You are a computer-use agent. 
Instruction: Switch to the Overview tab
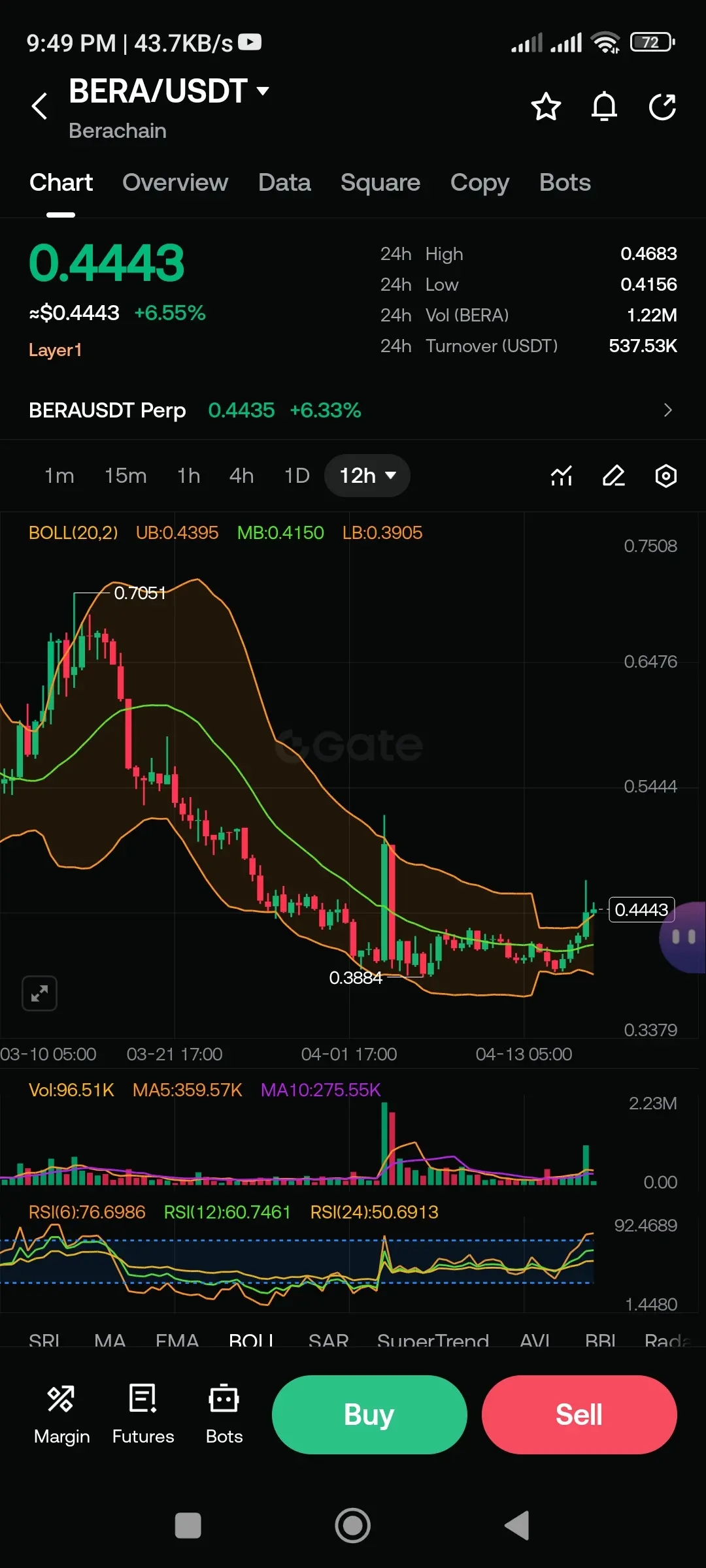pos(175,183)
